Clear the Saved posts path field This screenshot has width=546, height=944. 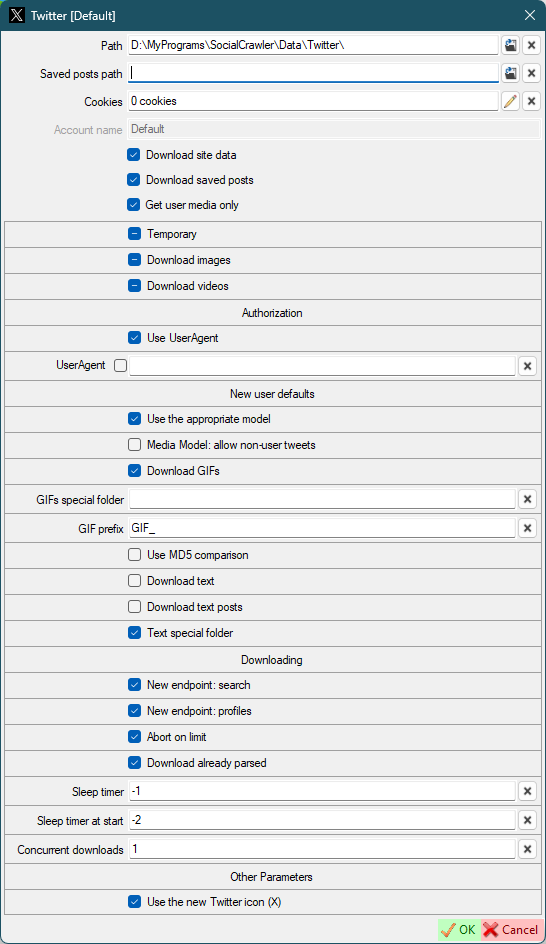point(531,73)
